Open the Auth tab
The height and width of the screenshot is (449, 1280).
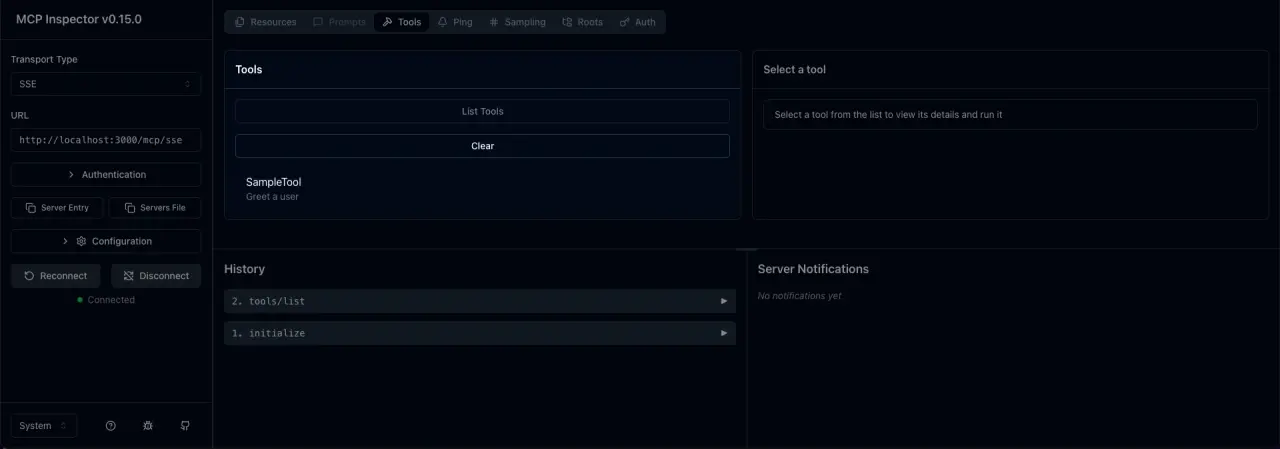tap(637, 22)
